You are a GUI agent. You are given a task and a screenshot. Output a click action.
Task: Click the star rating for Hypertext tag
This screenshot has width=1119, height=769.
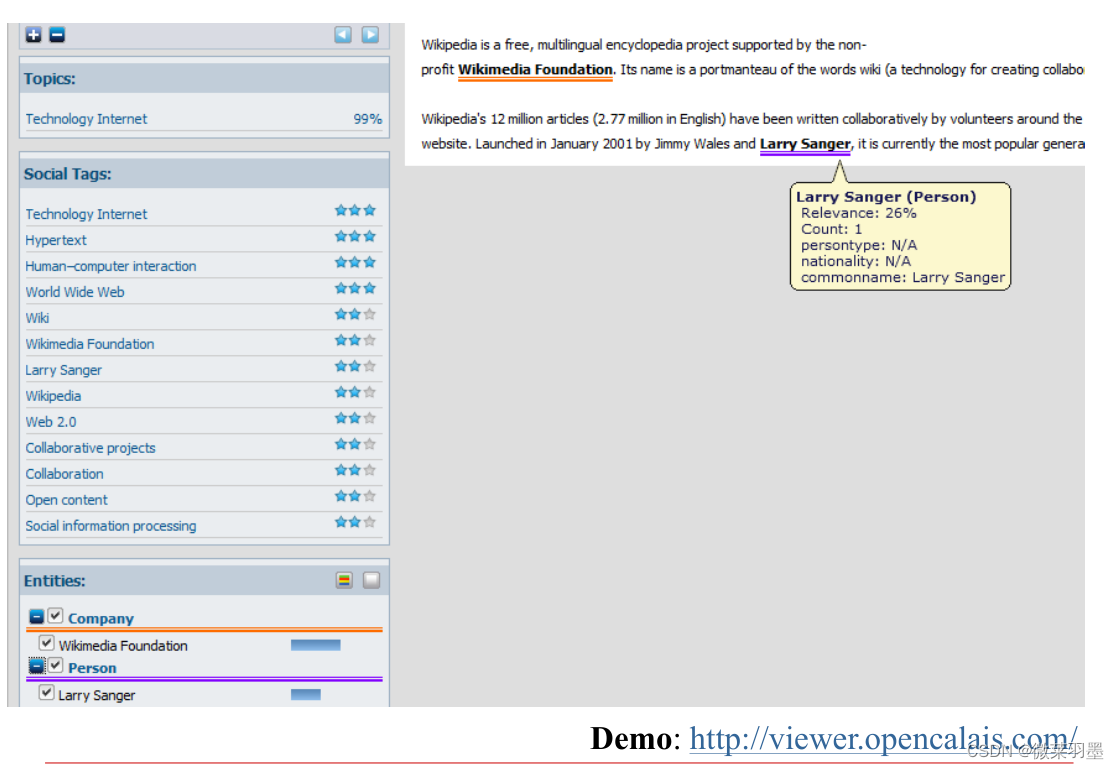(355, 237)
